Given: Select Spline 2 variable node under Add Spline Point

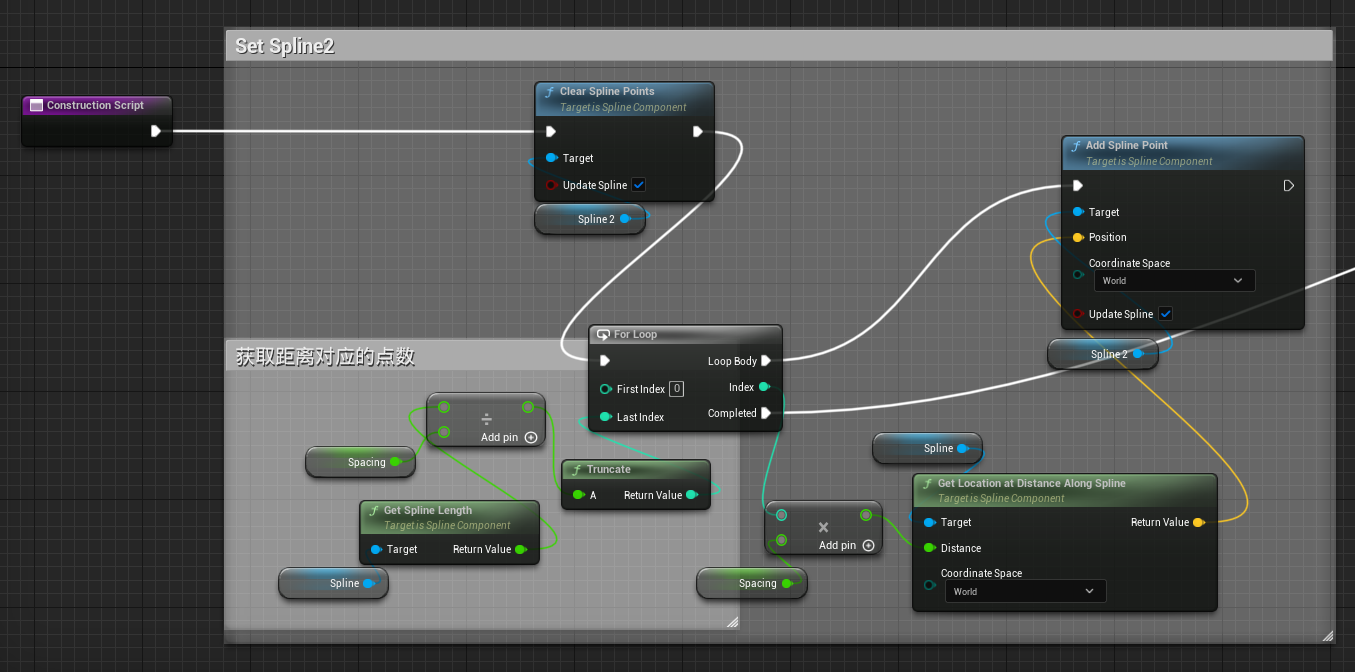Looking at the screenshot, I should tap(1103, 354).
